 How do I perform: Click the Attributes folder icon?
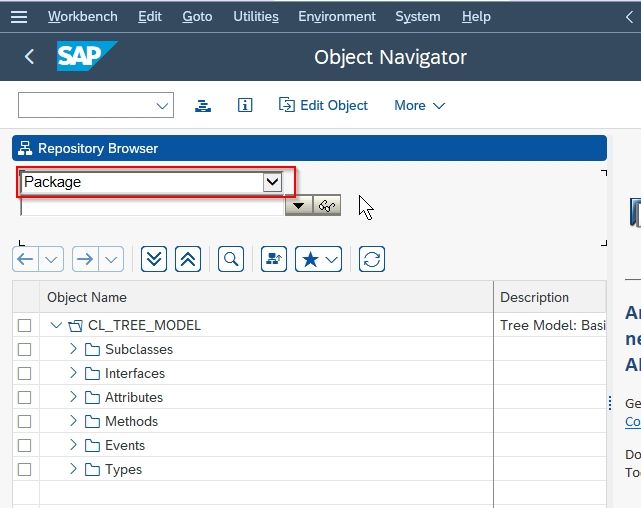[x=92, y=398]
